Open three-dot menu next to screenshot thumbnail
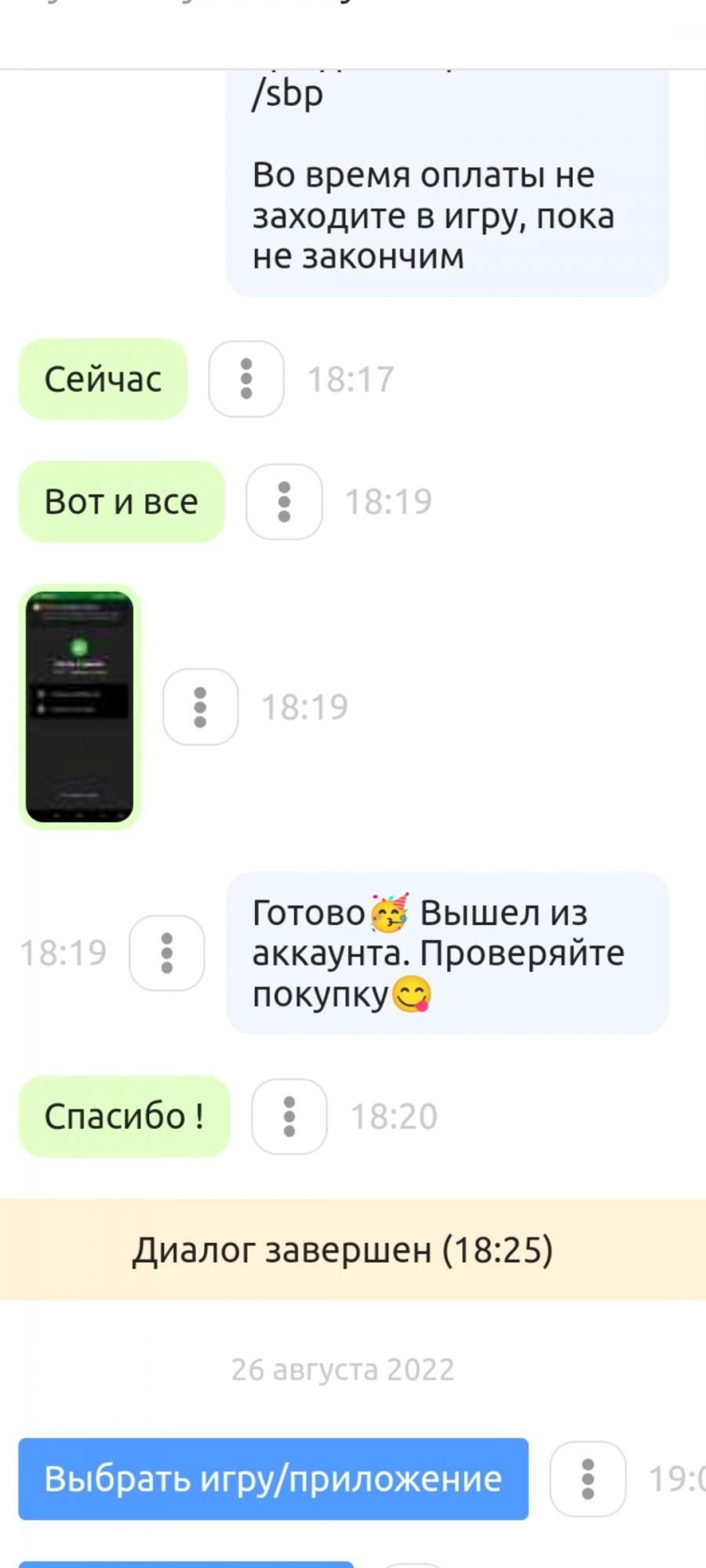This screenshot has height=1568, width=706. point(200,706)
